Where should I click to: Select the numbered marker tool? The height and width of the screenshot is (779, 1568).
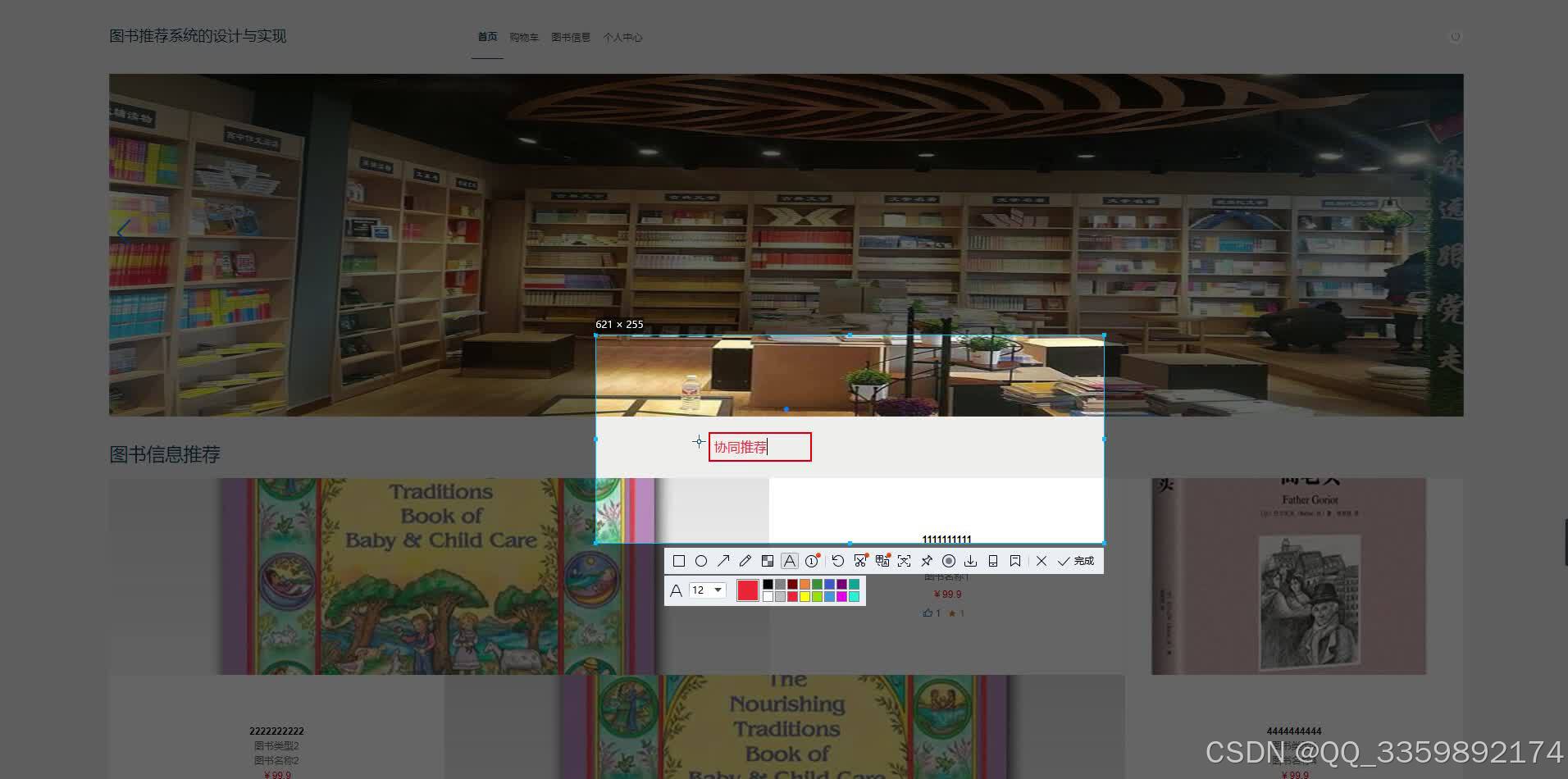click(x=812, y=561)
